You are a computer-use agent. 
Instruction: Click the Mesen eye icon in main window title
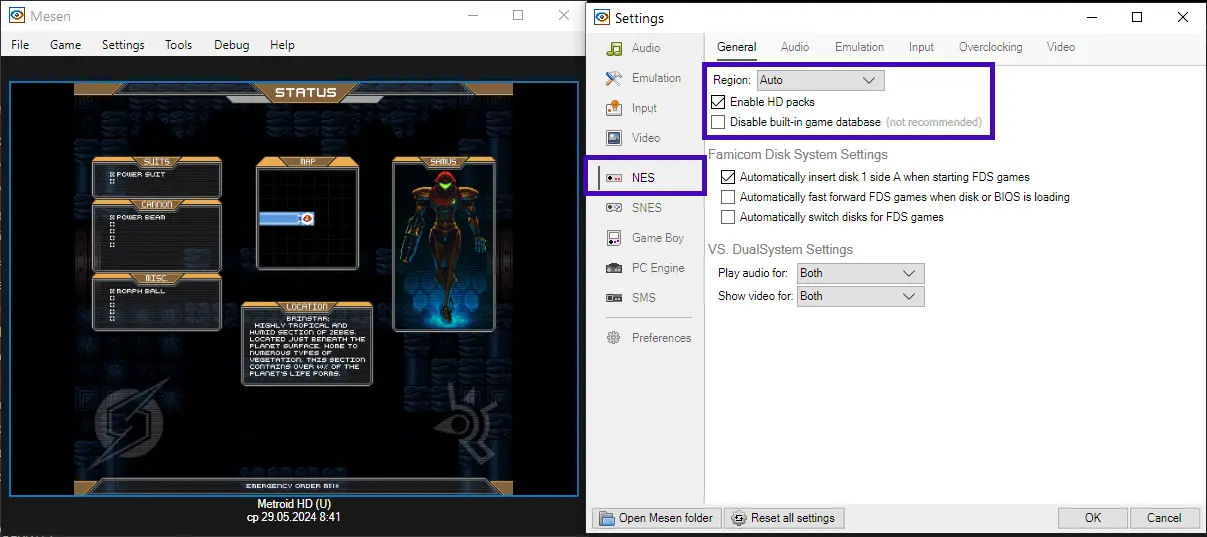(x=16, y=16)
